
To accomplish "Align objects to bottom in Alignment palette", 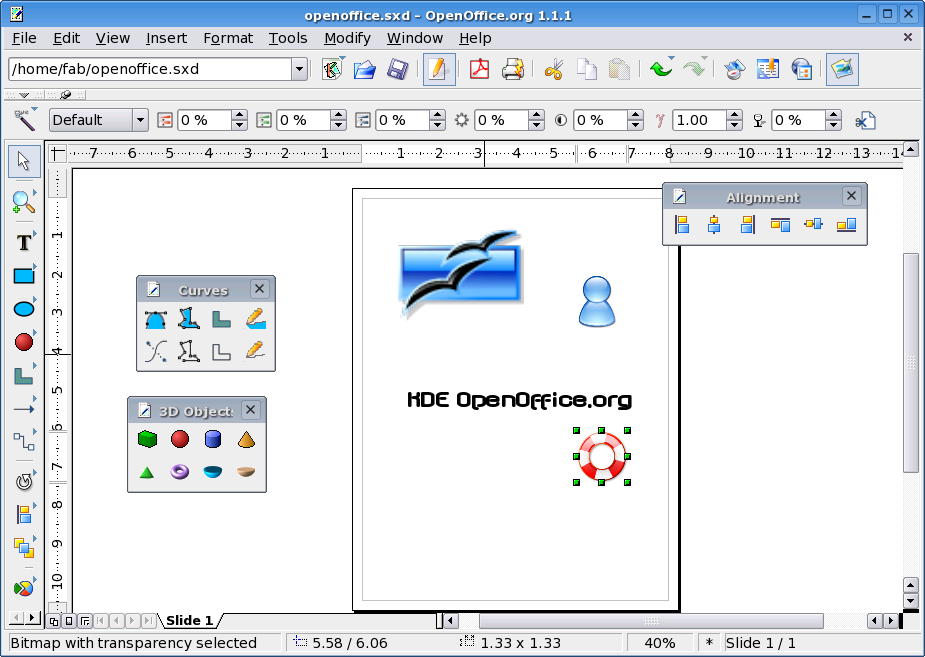I will [x=846, y=224].
